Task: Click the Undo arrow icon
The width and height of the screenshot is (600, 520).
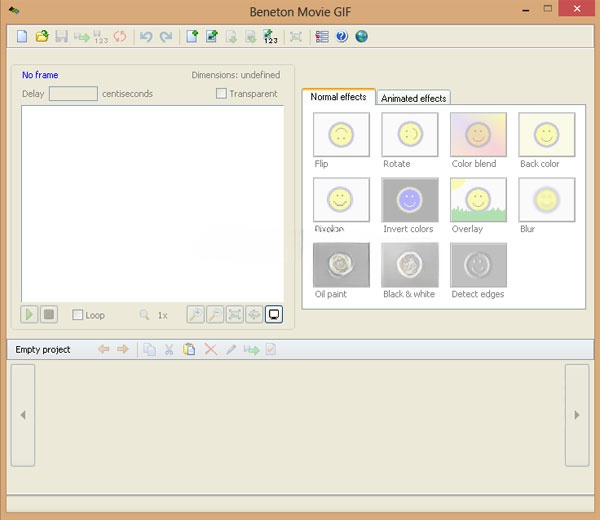Action: click(146, 37)
